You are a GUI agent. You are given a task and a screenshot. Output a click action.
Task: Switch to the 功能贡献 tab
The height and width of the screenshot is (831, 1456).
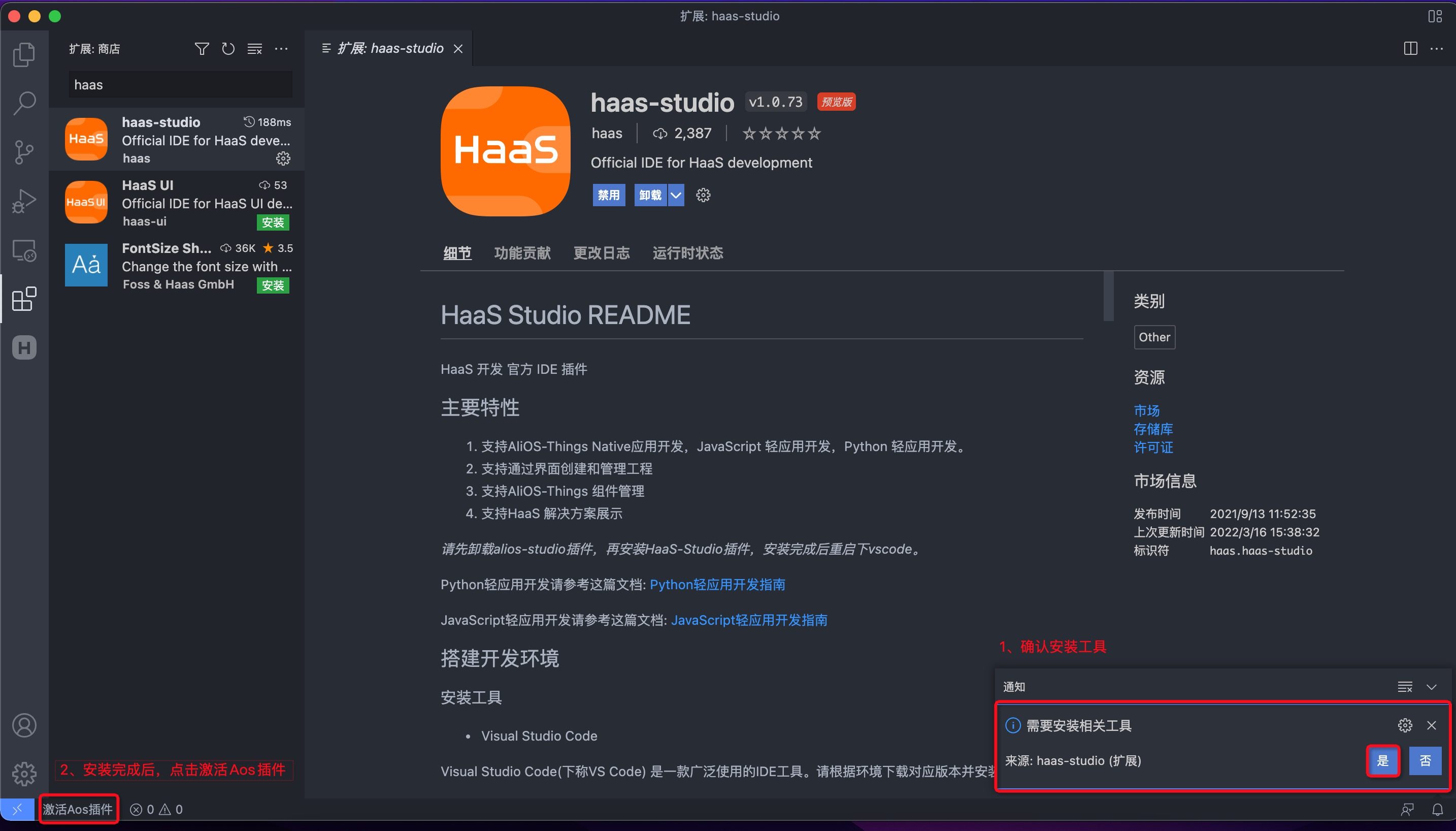522,253
